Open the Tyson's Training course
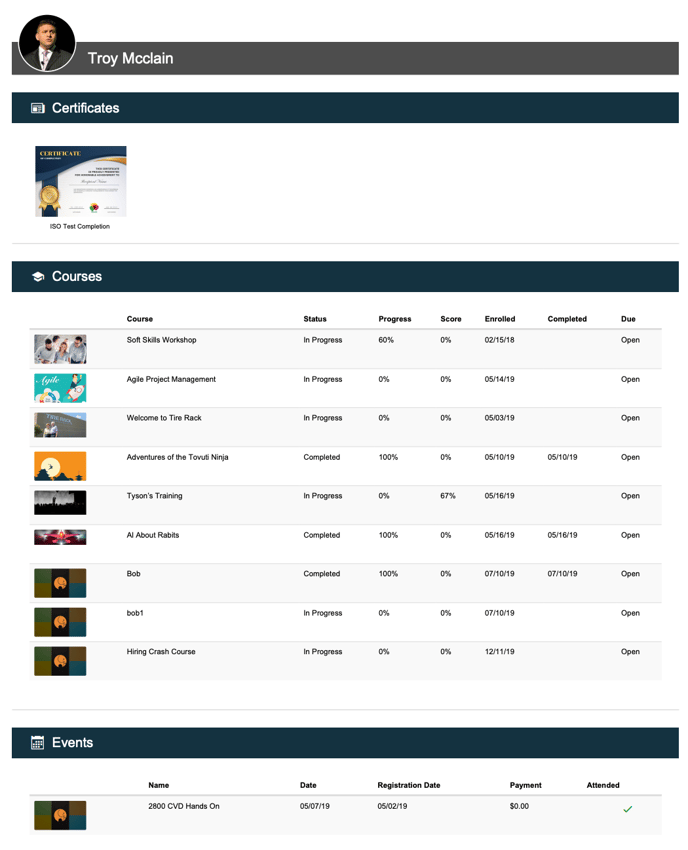Screen dimensions: 688x850 154,496
